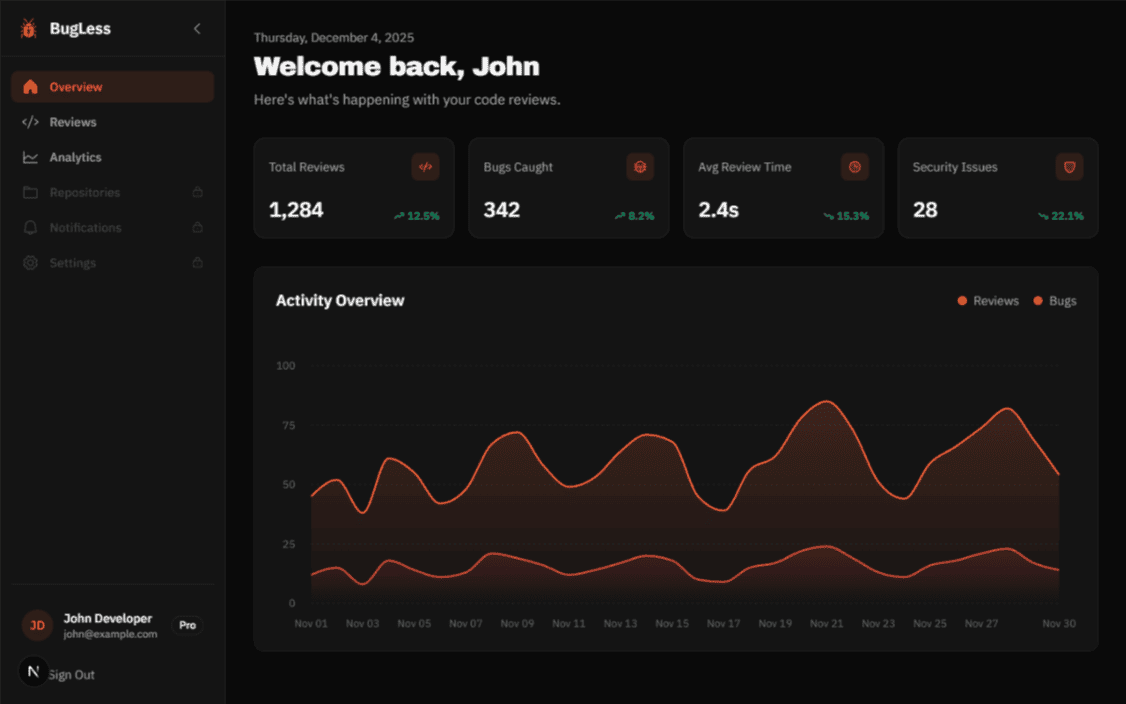The height and width of the screenshot is (704, 1126).
Task: Click the Pro plan badge
Action: pyautogui.click(x=187, y=625)
